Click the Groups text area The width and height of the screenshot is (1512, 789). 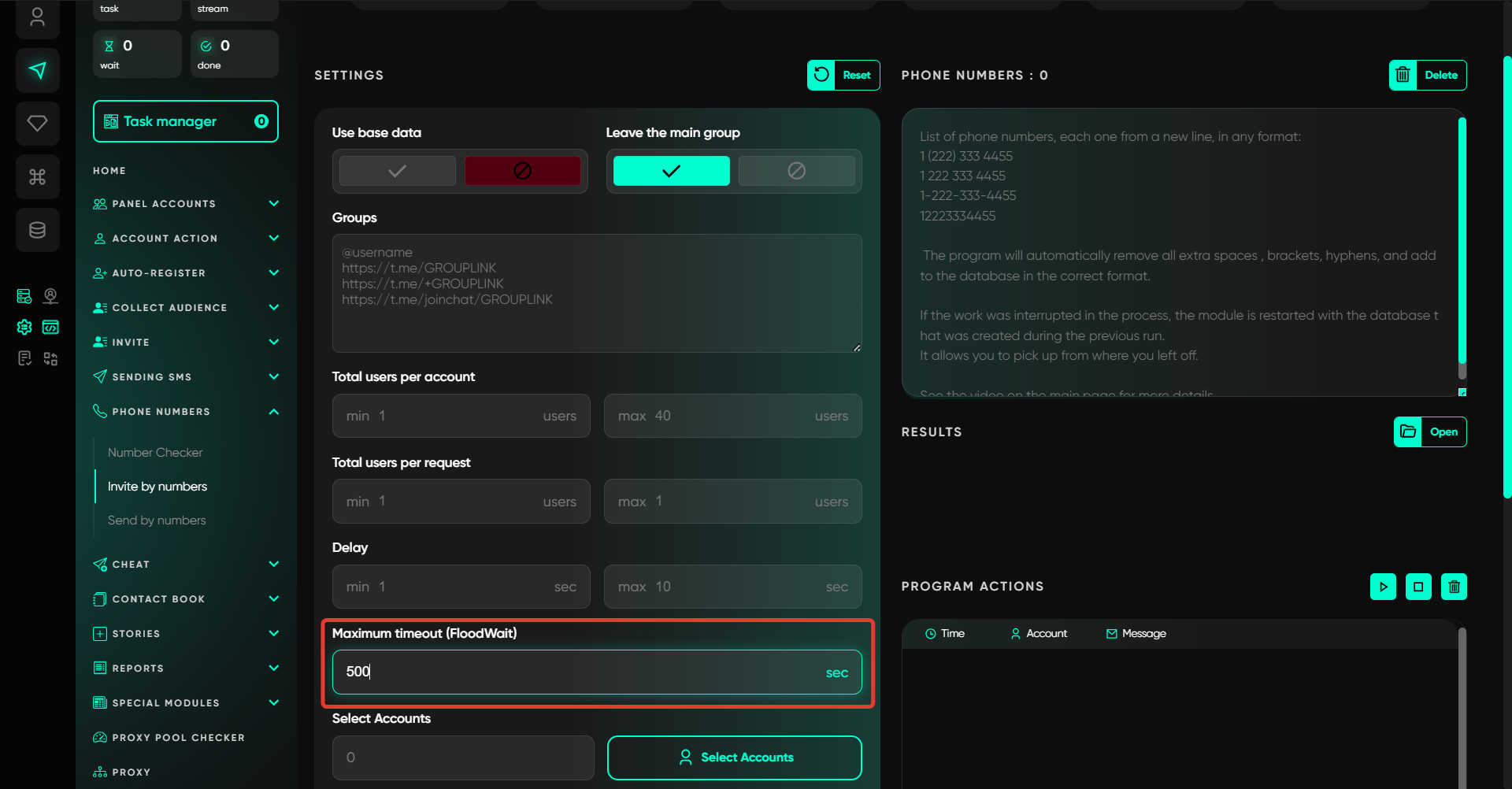coord(596,293)
